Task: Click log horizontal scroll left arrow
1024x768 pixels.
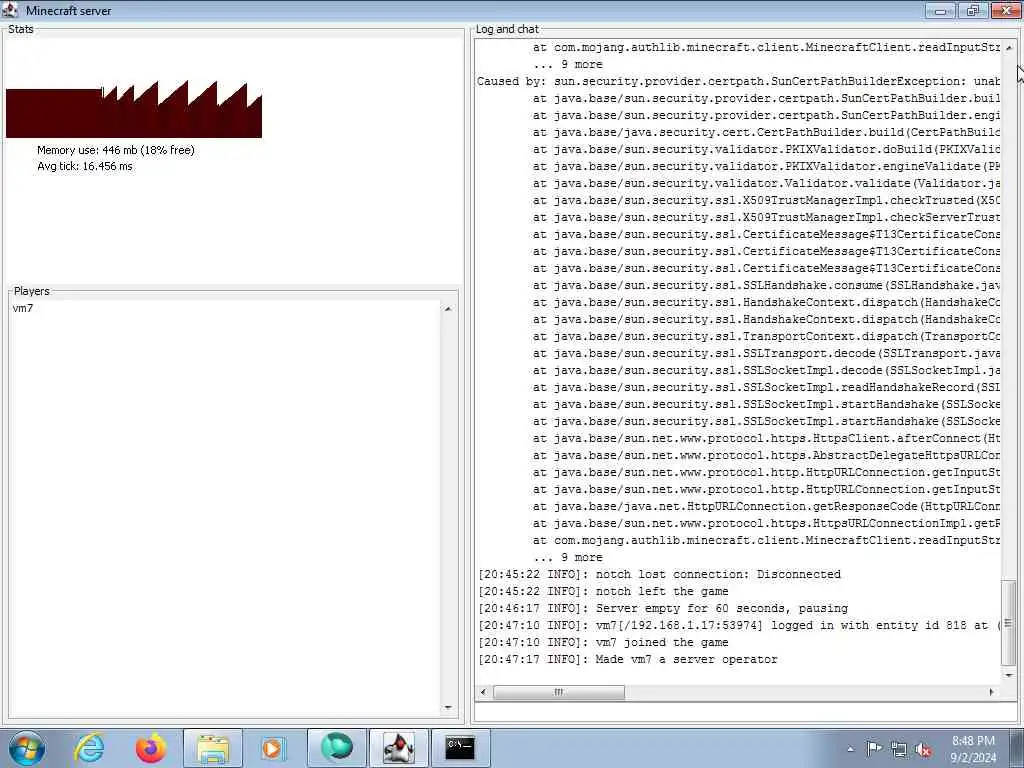Action: click(483, 692)
